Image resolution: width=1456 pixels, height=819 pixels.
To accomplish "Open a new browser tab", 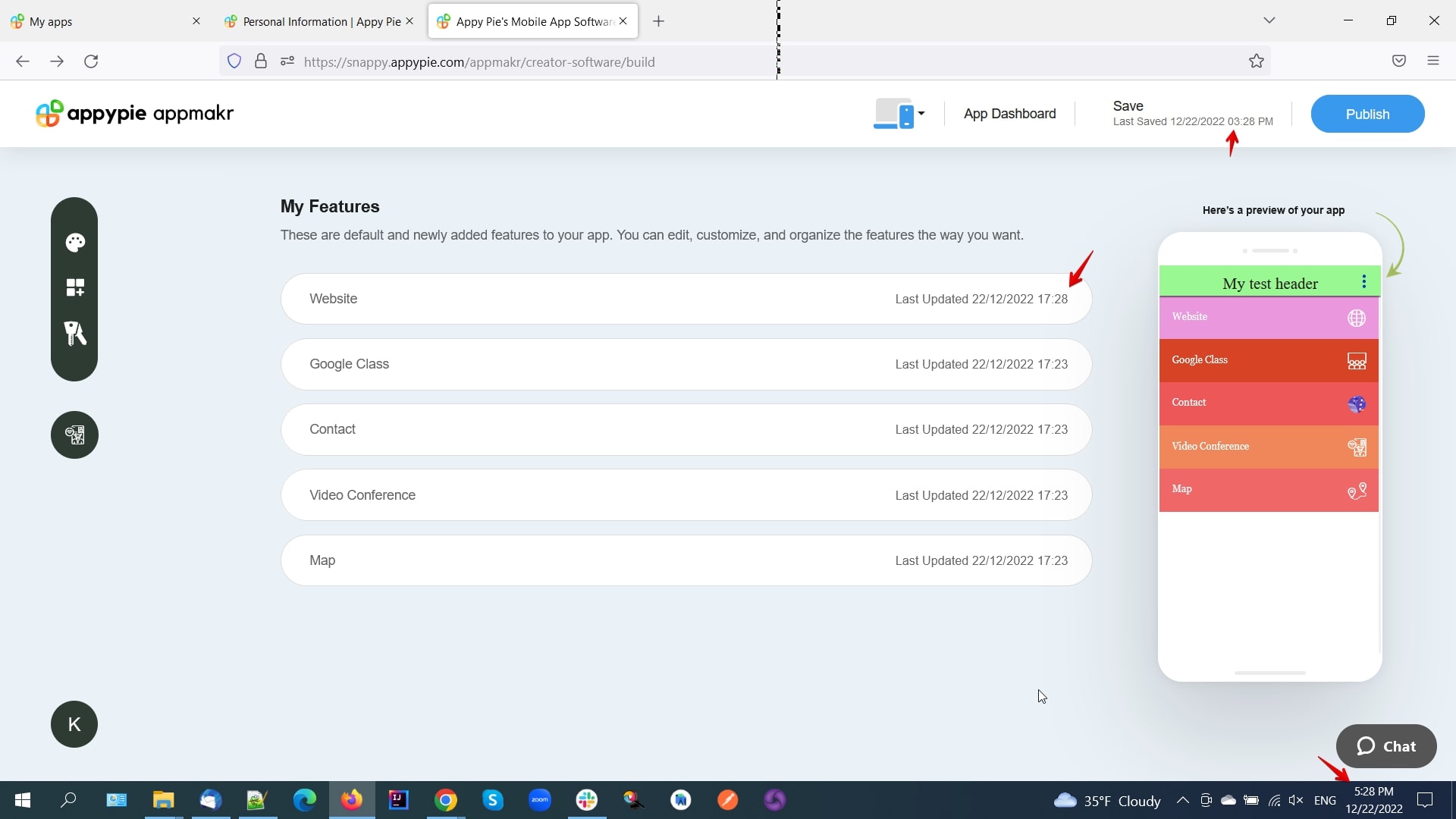I will (658, 21).
